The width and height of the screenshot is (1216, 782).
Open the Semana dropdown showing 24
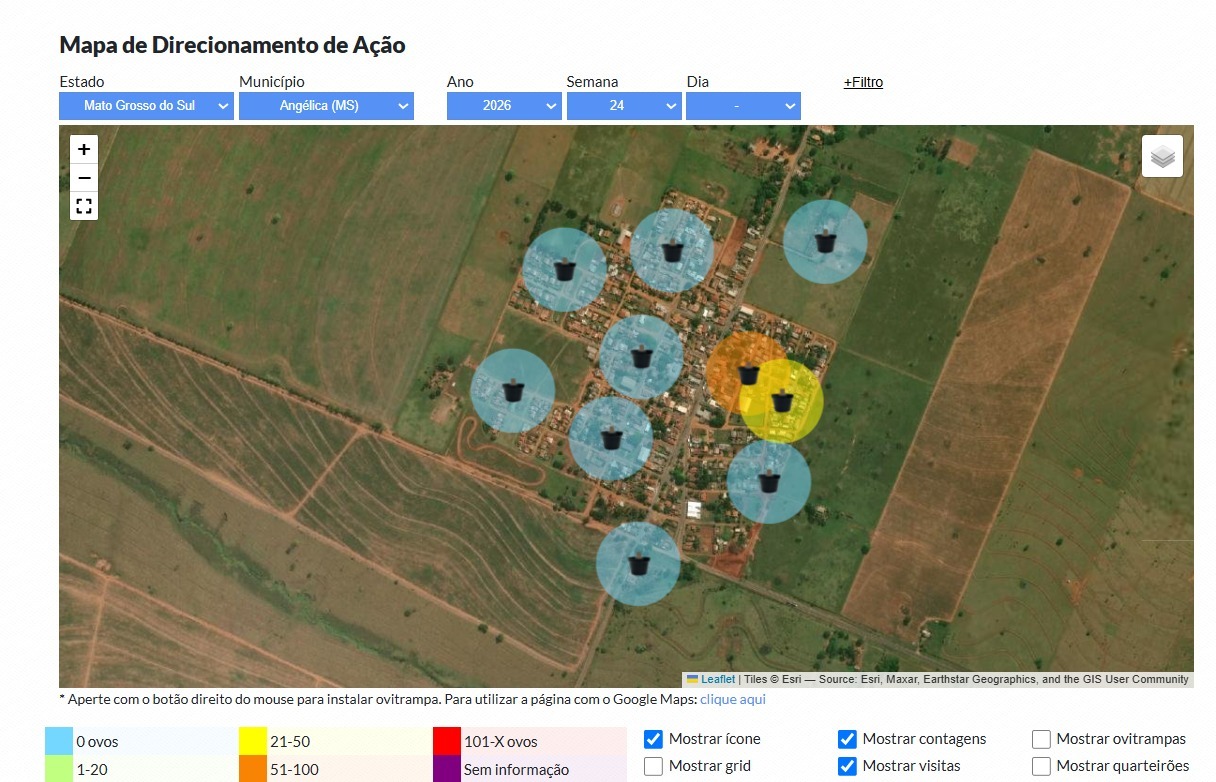pyautogui.click(x=624, y=106)
